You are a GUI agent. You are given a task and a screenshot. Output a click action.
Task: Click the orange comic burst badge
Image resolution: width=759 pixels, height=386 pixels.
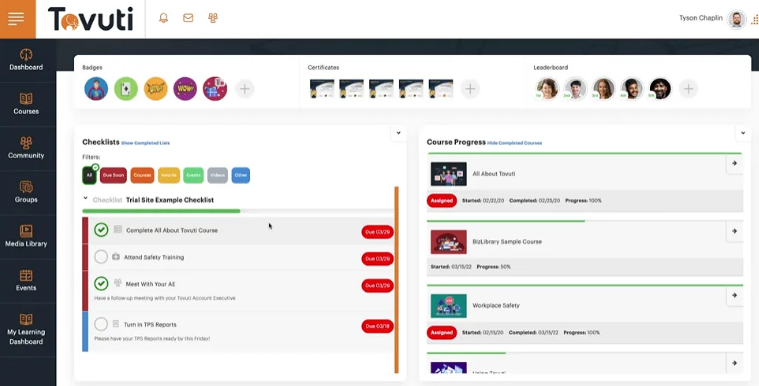156,89
